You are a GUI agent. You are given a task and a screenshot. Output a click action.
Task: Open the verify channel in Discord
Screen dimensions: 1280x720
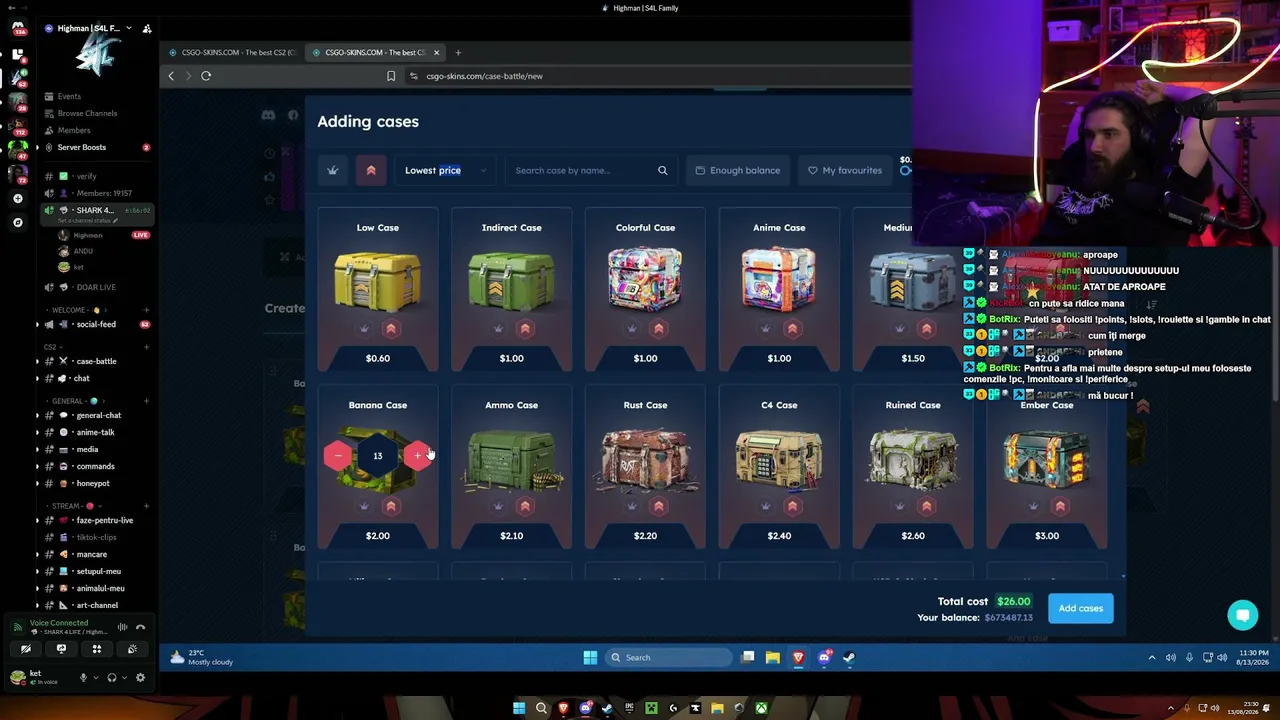click(x=87, y=176)
